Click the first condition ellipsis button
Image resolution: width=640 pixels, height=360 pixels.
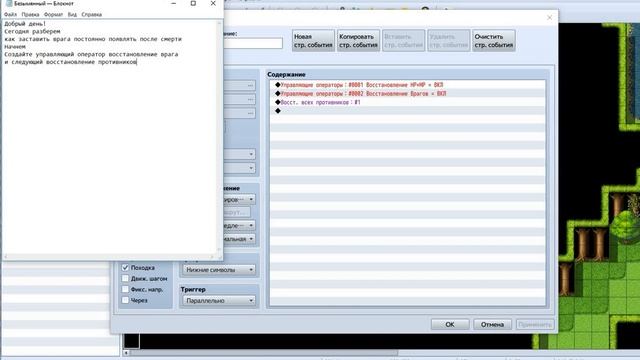point(250,85)
